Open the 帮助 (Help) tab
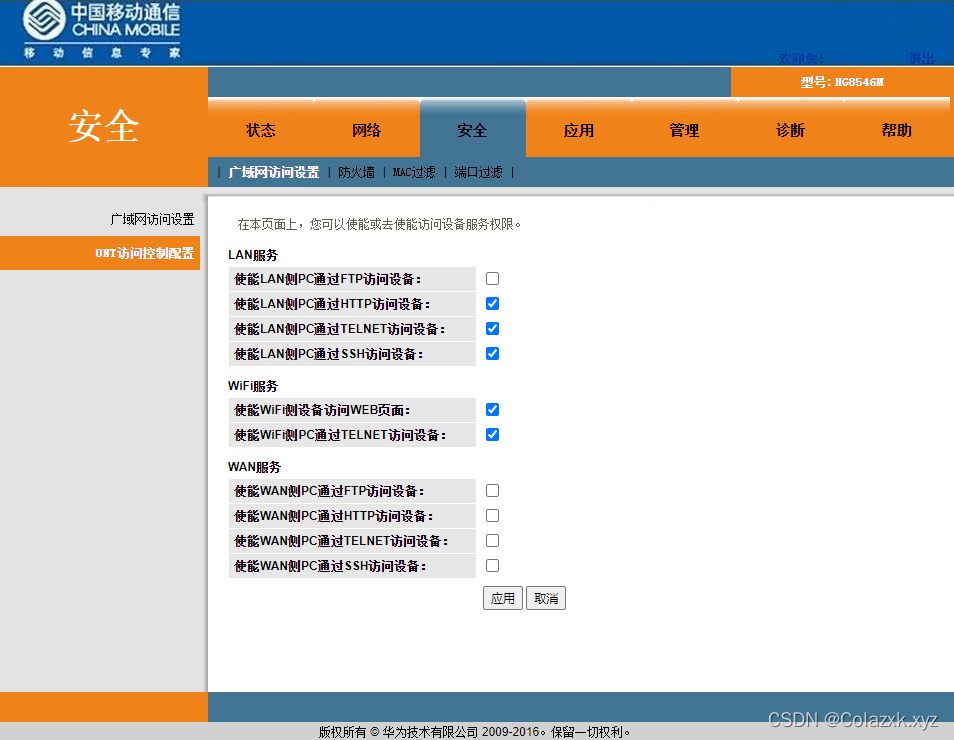Image resolution: width=954 pixels, height=740 pixels. (896, 128)
